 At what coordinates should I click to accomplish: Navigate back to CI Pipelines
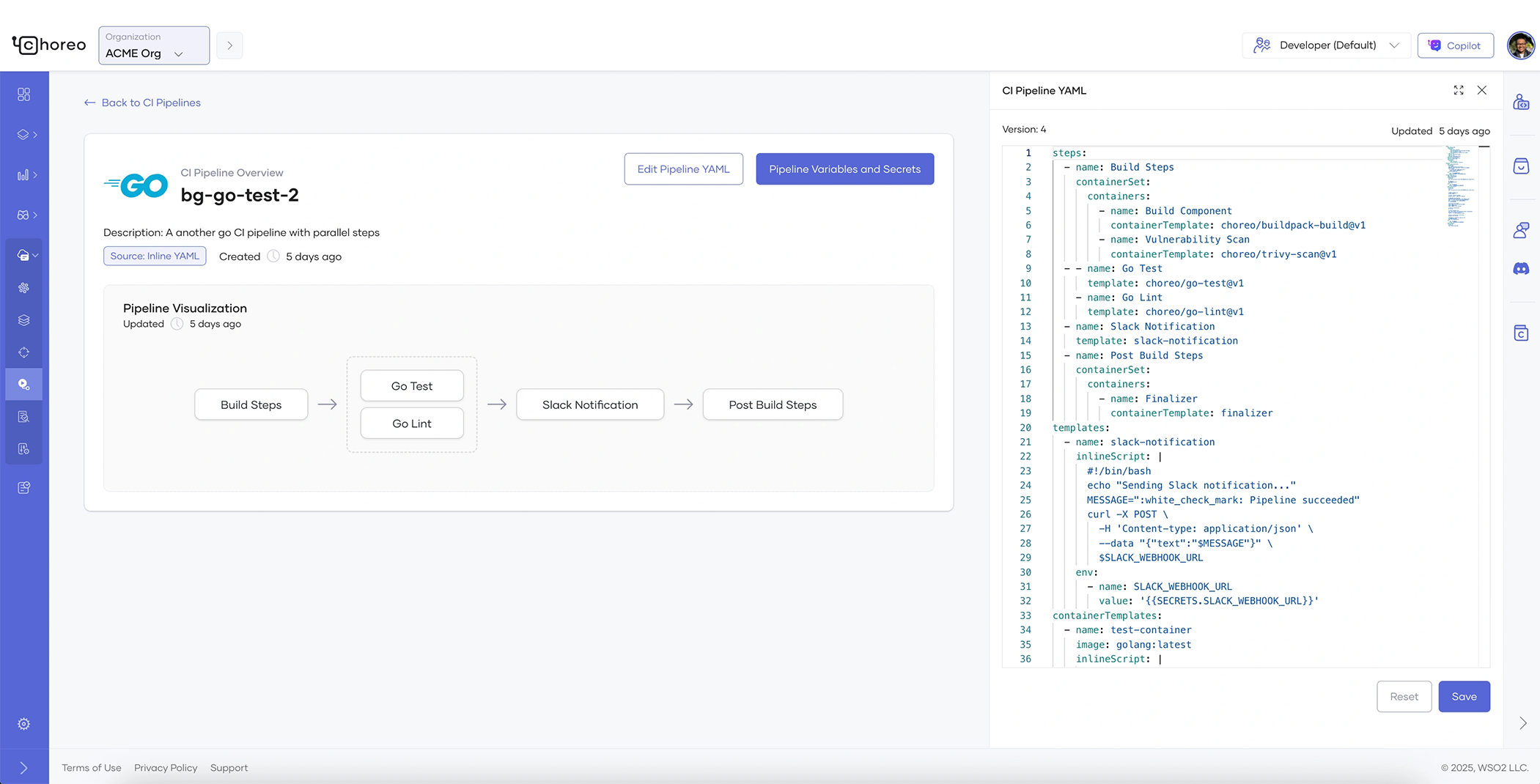click(x=141, y=103)
